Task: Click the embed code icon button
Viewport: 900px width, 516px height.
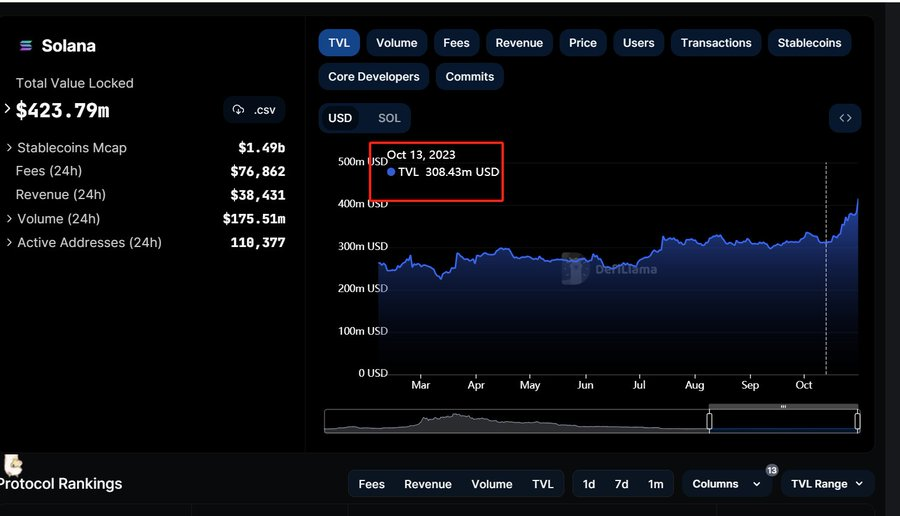Action: point(845,118)
